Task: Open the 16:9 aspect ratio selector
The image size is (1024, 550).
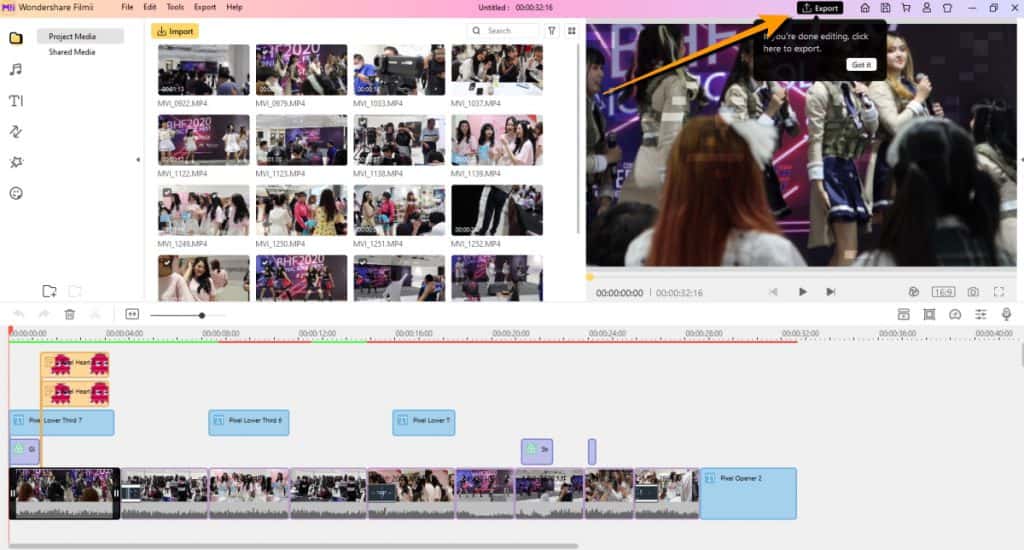Action: click(943, 292)
